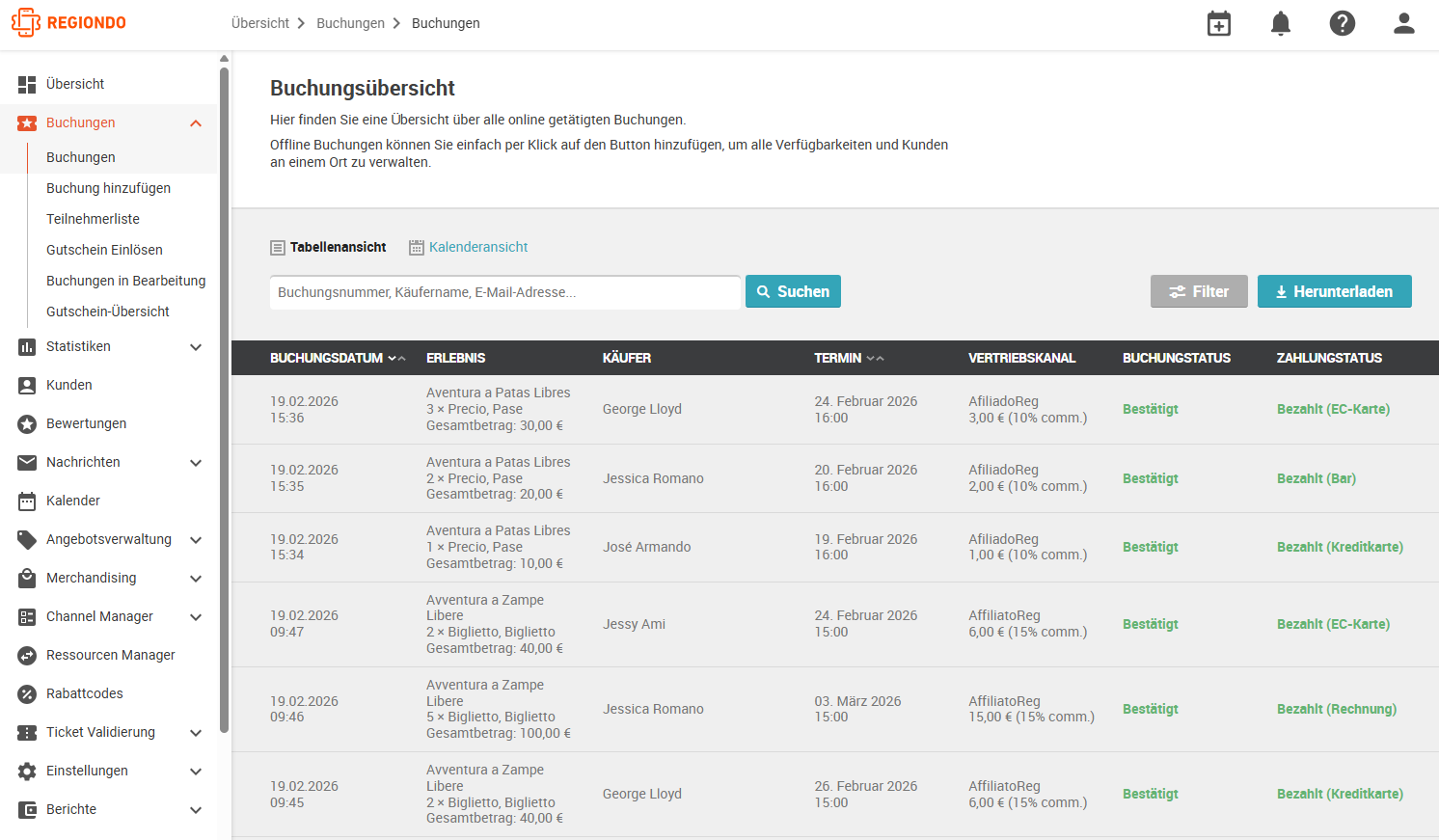Image resolution: width=1439 pixels, height=840 pixels.
Task: Click the Tabellenansicht list icon
Action: (x=278, y=248)
